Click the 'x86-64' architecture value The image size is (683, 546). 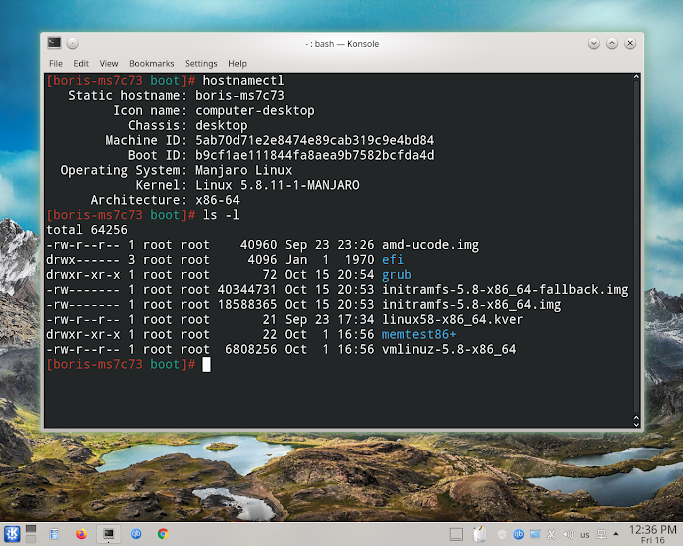coord(217,200)
